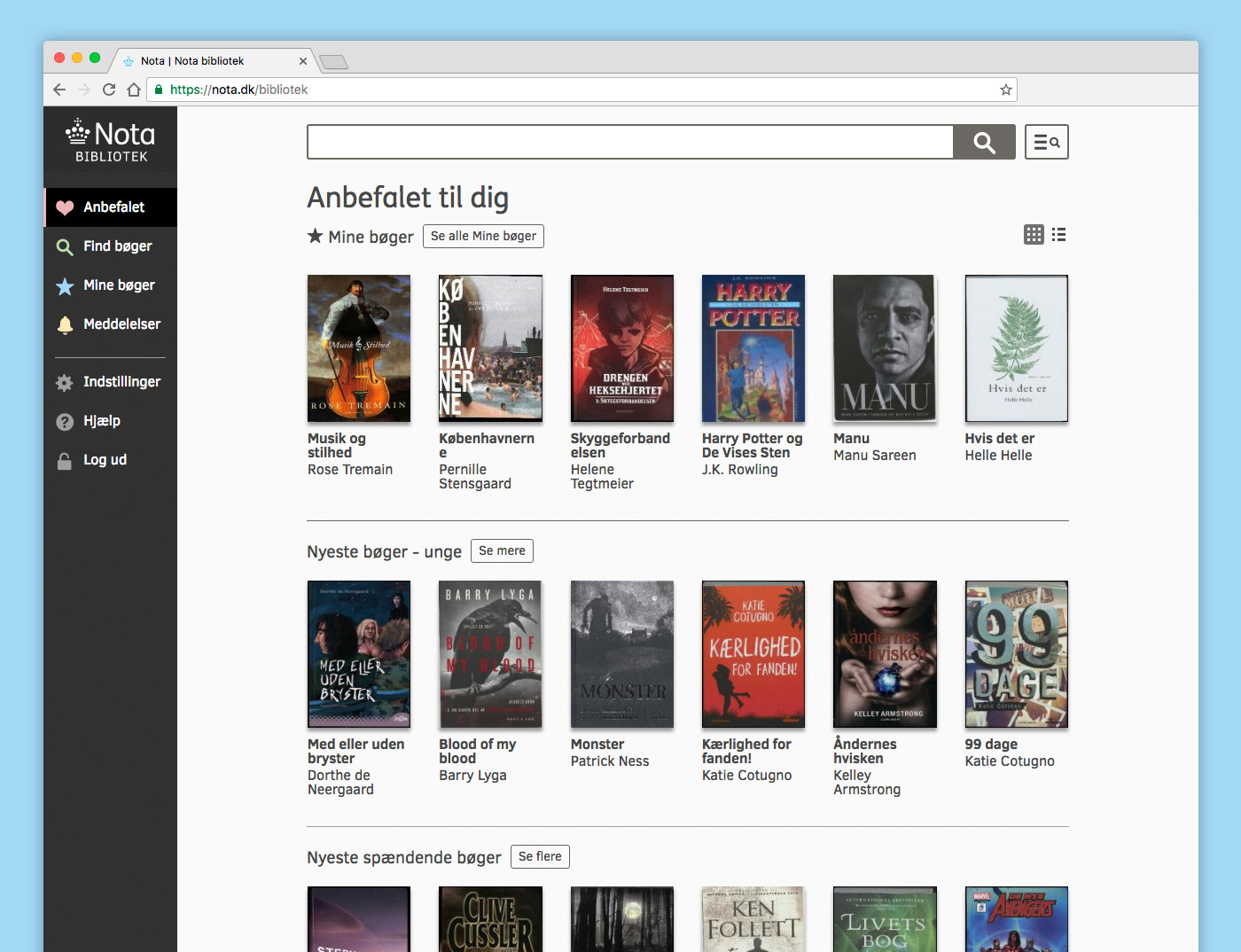This screenshot has width=1241, height=952.
Task: Open Meddelelser in the sidebar
Action: click(x=111, y=324)
